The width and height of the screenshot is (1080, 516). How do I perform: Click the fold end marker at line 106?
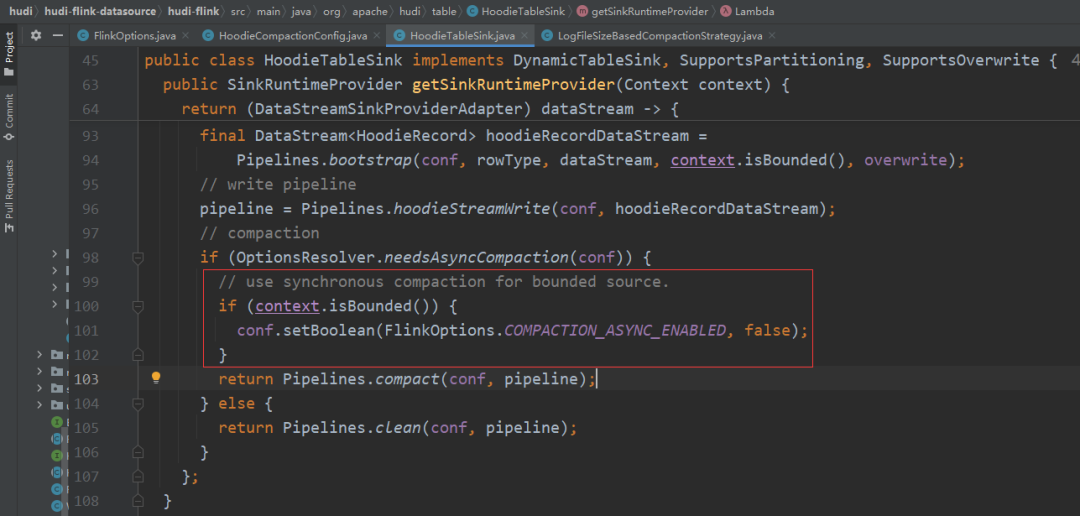pos(138,452)
